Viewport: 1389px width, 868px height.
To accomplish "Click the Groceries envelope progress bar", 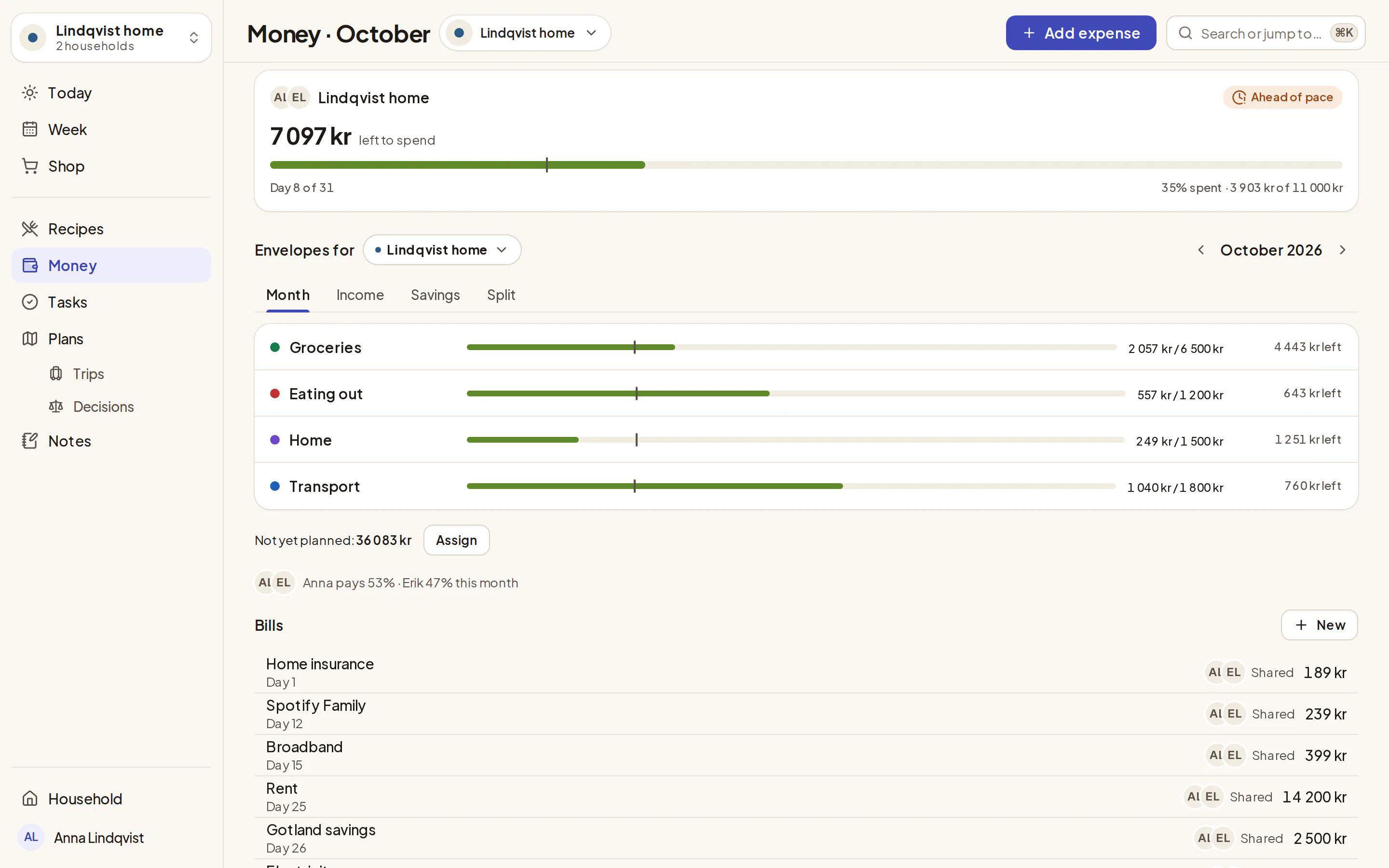I will tap(791, 347).
